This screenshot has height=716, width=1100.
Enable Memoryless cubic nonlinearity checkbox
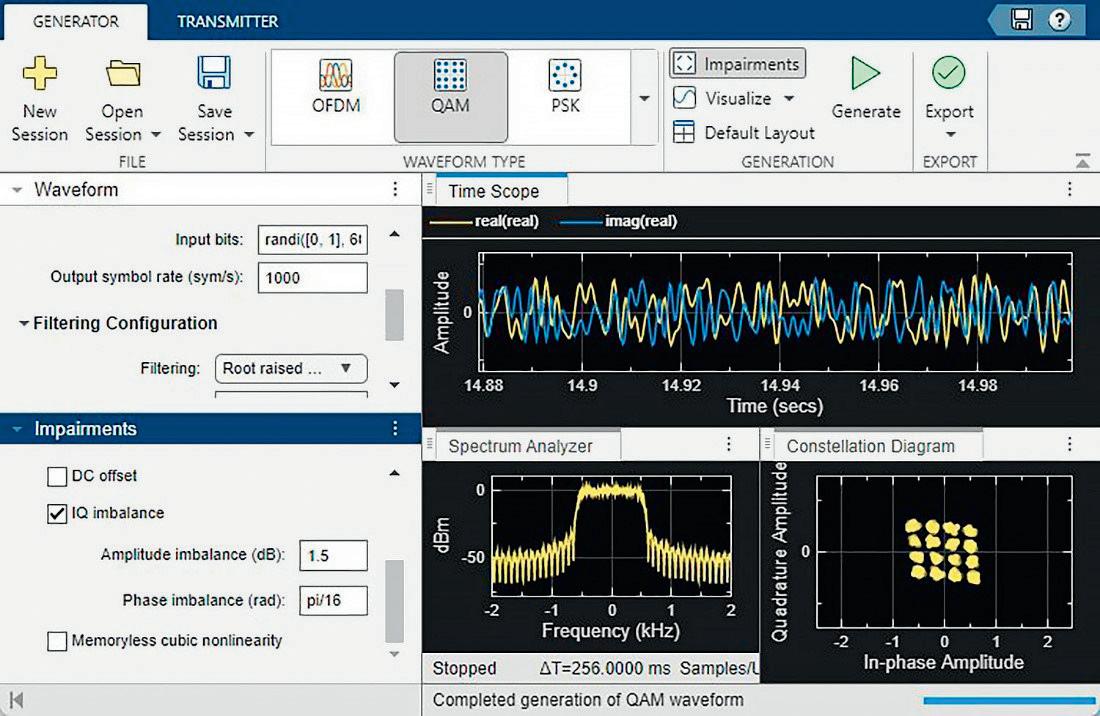tap(57, 641)
